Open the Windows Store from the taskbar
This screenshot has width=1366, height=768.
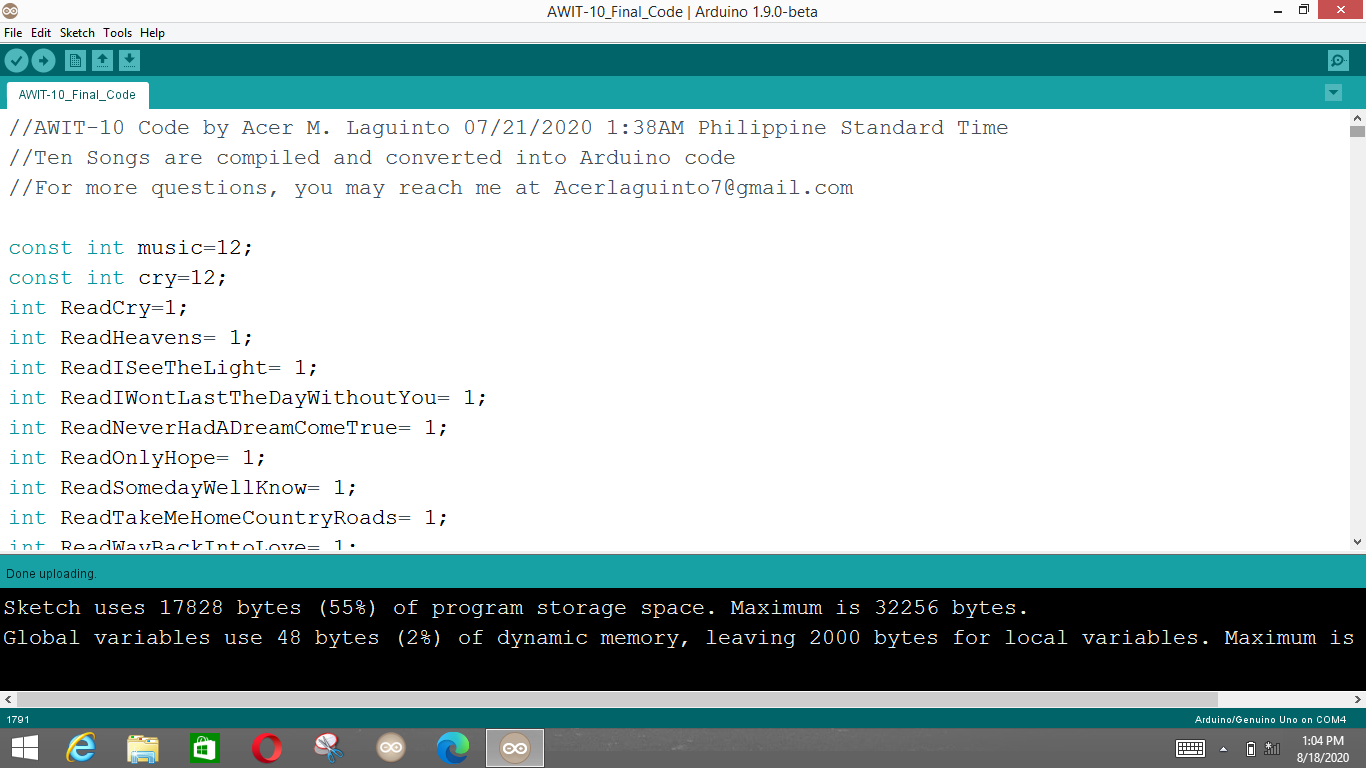tap(205, 748)
